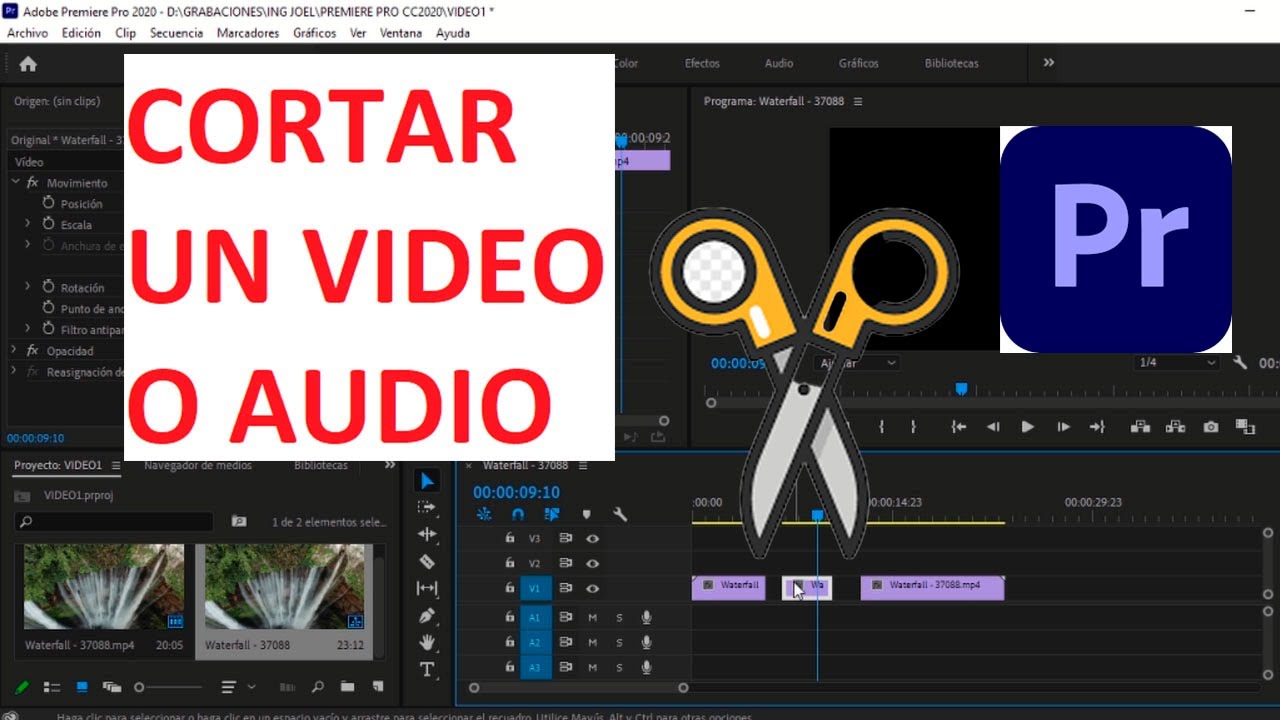This screenshot has width=1280, height=720.
Task: Toggle Linked Selection in the timeline
Action: [552, 514]
